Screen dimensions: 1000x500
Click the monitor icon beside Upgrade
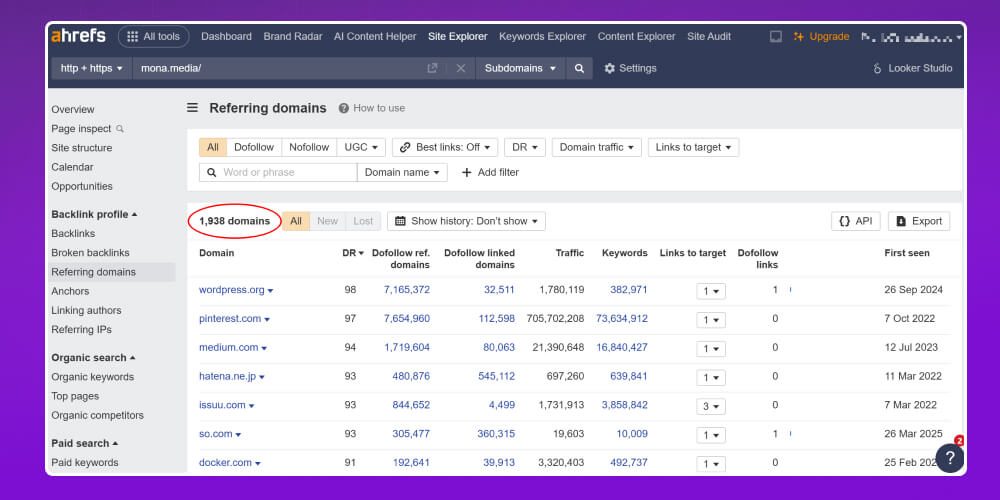776,36
